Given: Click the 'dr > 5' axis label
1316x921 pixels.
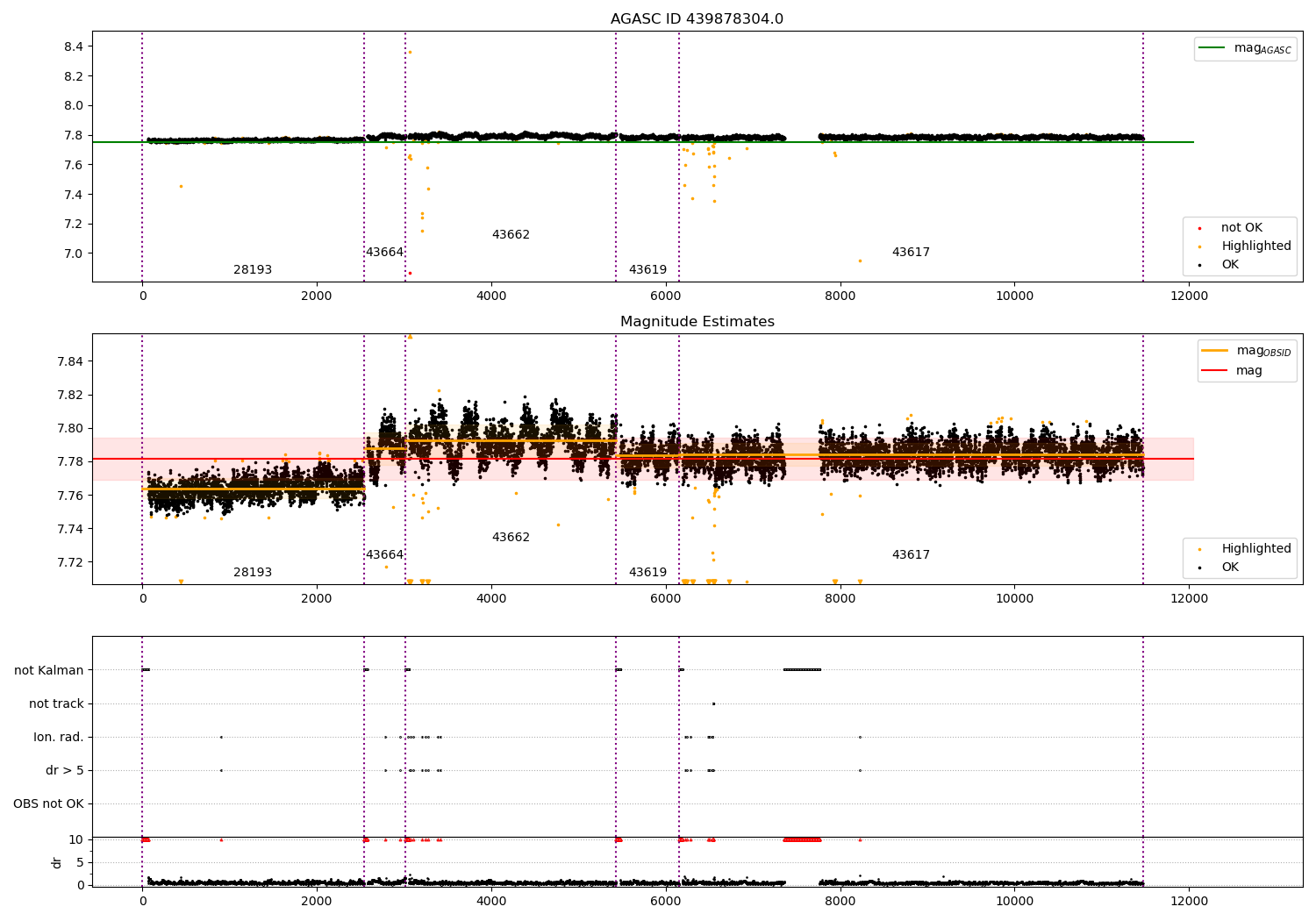Looking at the screenshot, I should click(65, 771).
